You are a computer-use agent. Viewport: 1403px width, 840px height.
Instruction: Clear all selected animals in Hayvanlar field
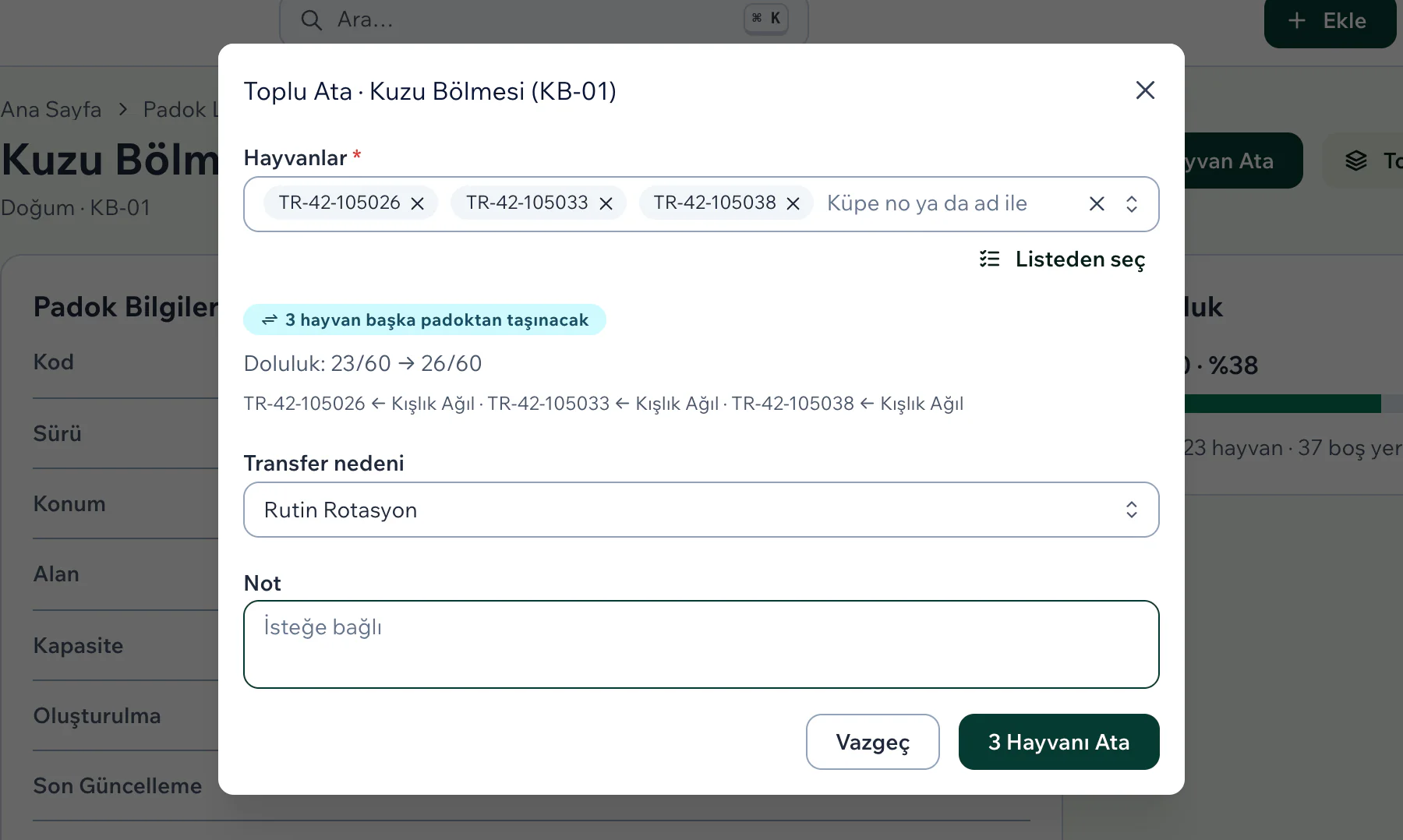pyautogui.click(x=1097, y=203)
